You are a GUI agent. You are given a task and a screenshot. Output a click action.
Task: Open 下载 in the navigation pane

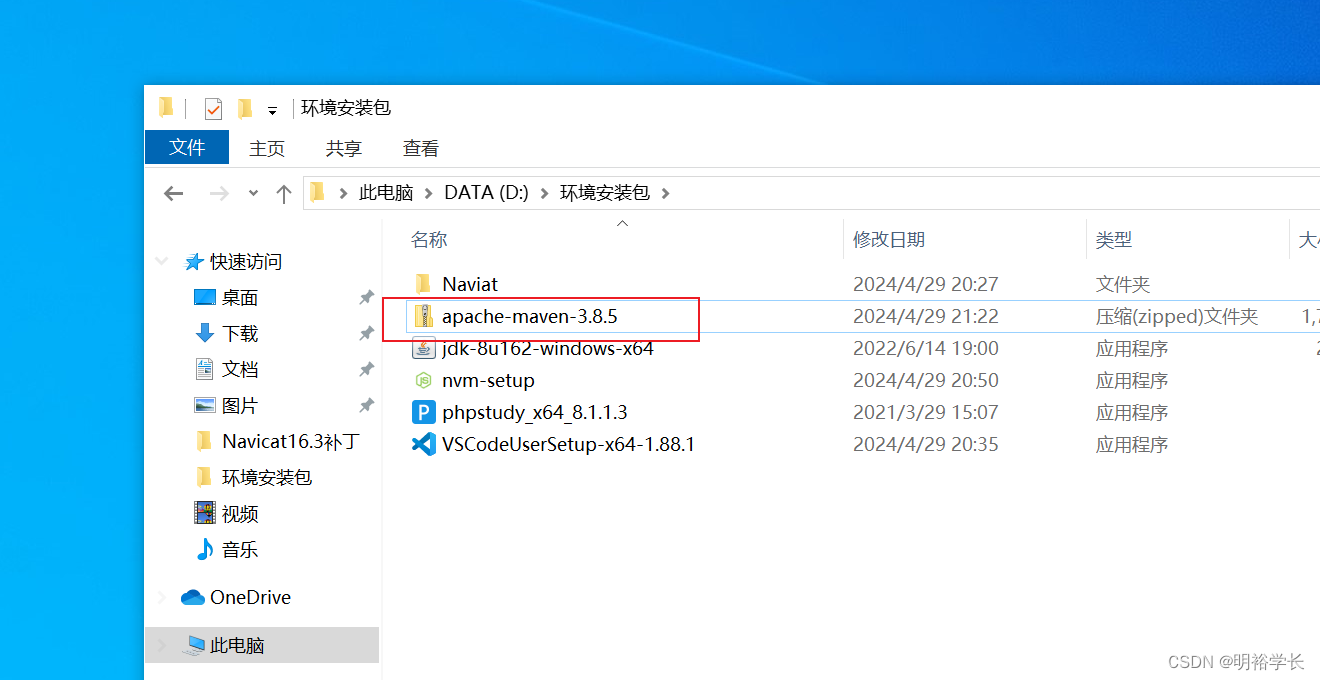click(x=240, y=334)
